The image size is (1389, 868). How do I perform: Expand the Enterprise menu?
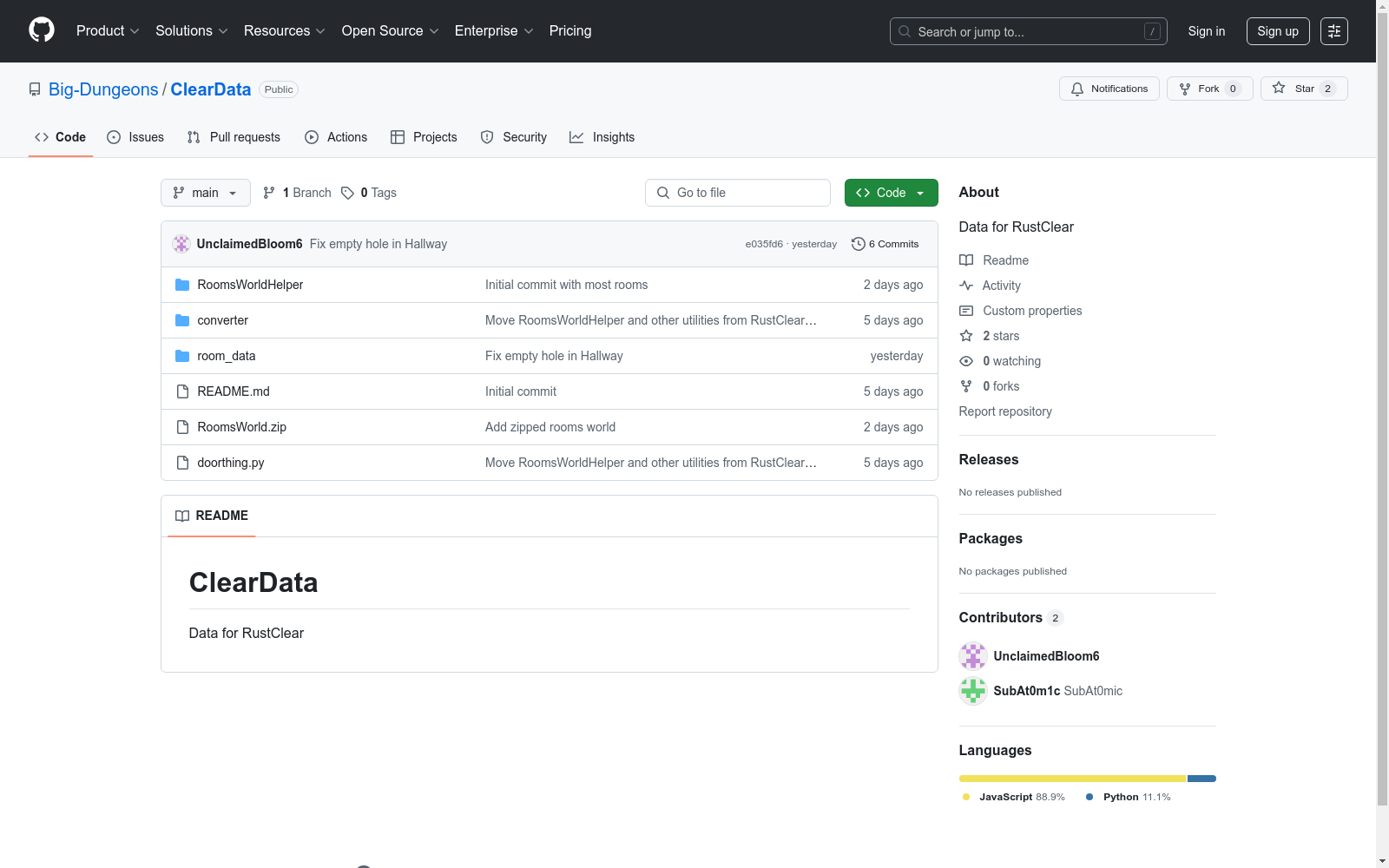[494, 31]
